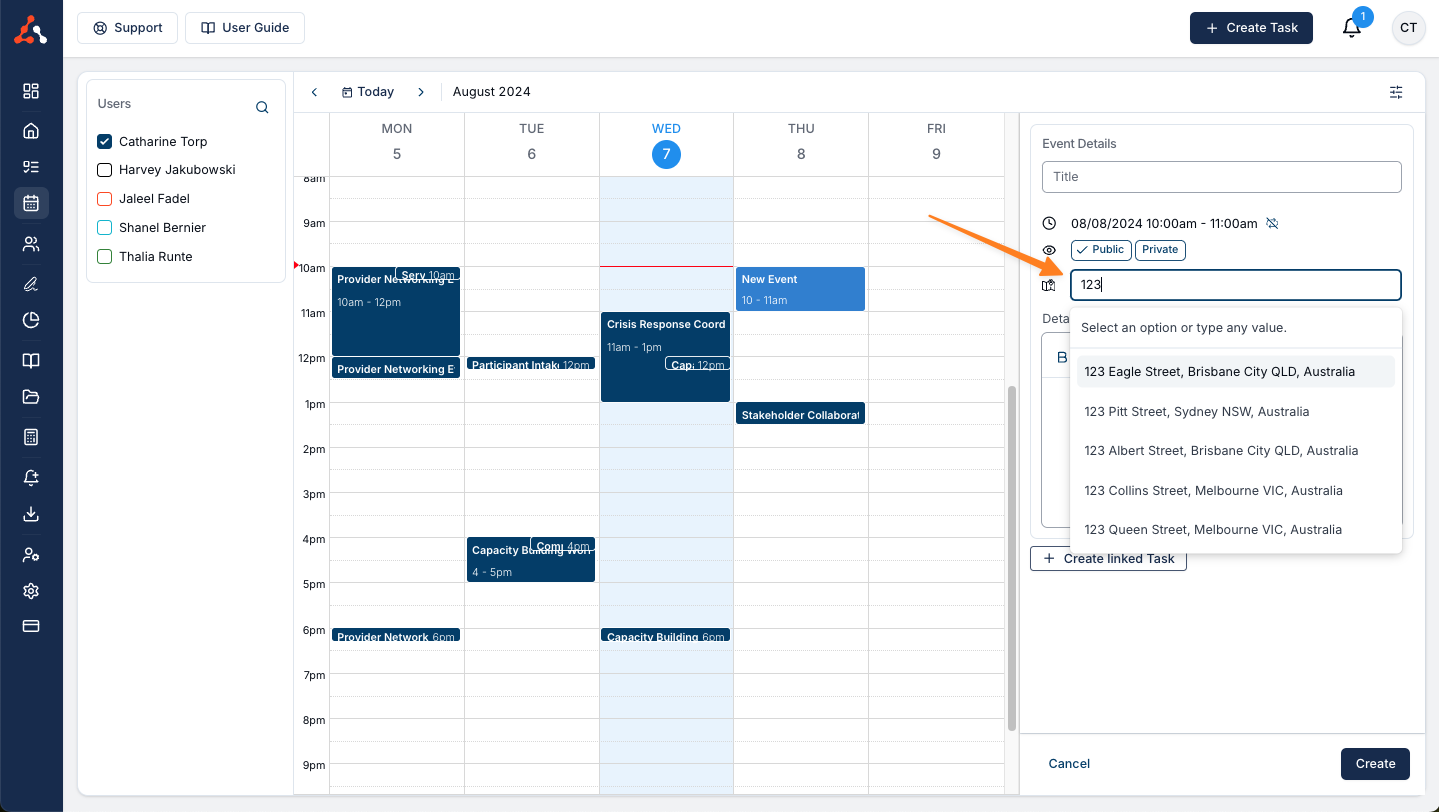The image size is (1439, 812).
Task: Set event visibility to Private
Action: coord(1160,250)
